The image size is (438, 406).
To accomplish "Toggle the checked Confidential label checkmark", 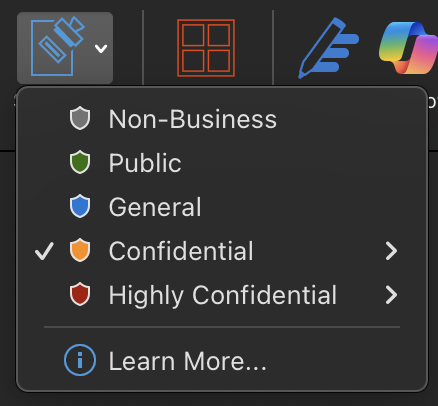I will [x=44, y=251].
